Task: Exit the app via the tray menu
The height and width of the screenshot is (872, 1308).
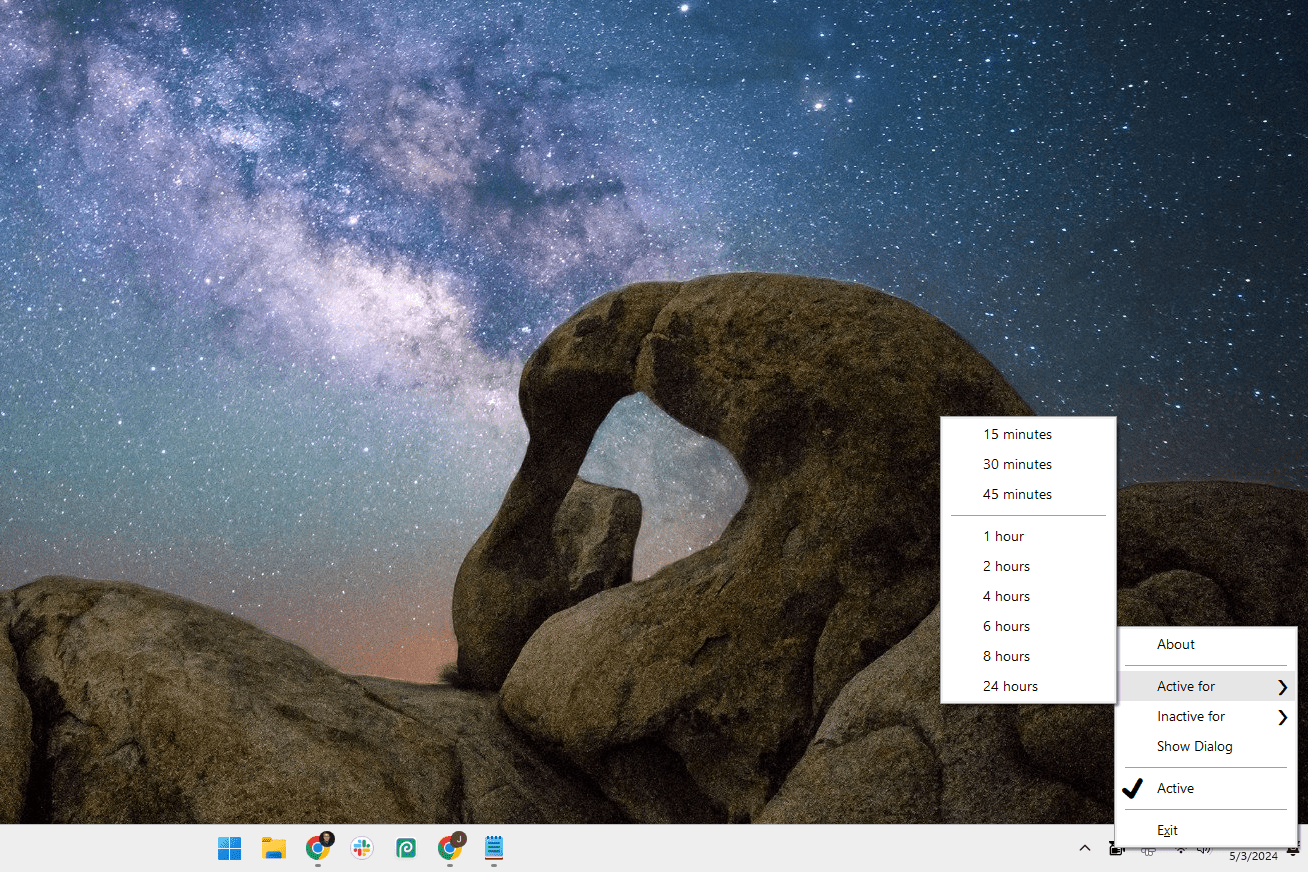Action: [x=1167, y=830]
